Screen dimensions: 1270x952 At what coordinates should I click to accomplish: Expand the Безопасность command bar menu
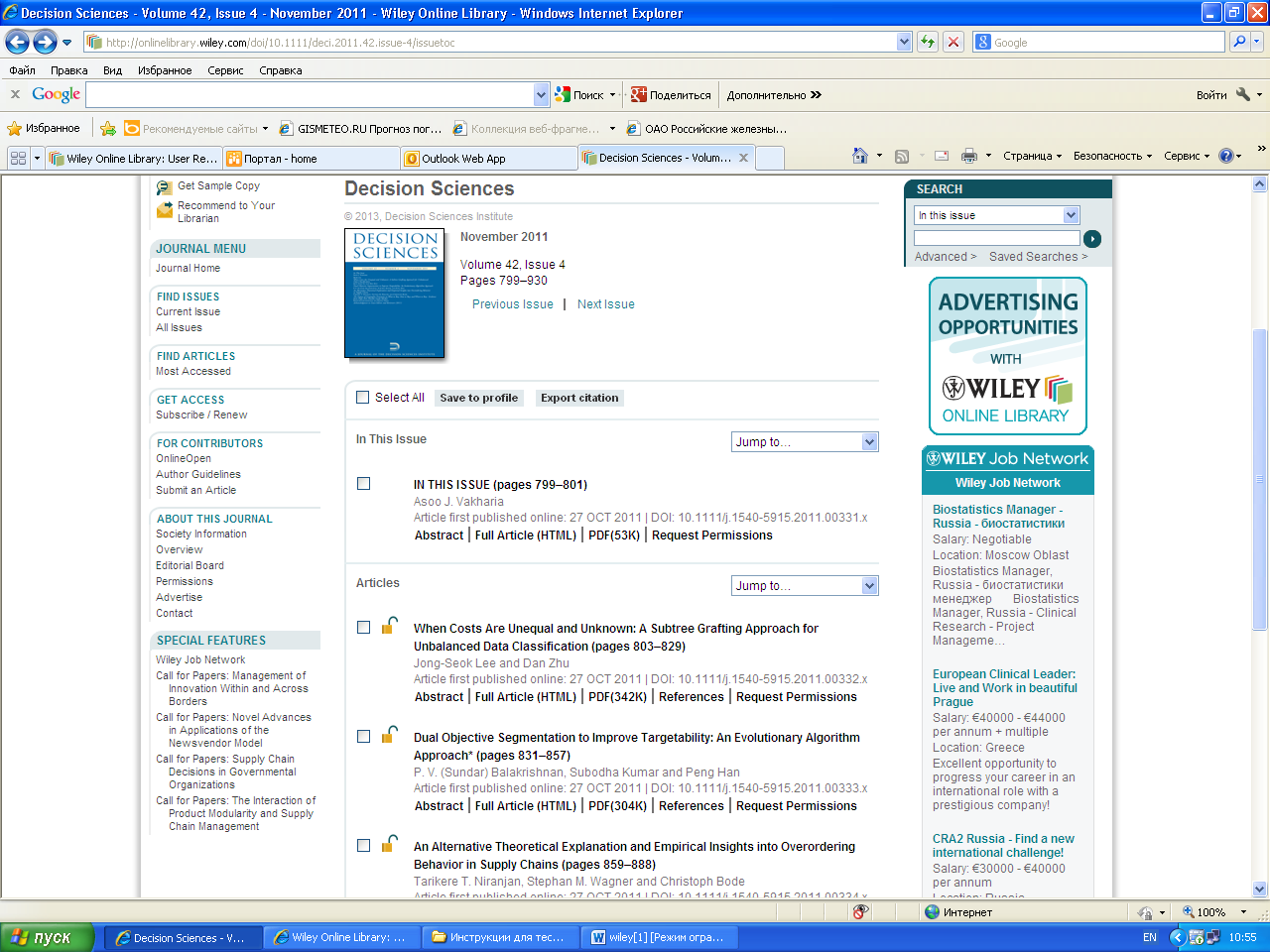click(1112, 156)
